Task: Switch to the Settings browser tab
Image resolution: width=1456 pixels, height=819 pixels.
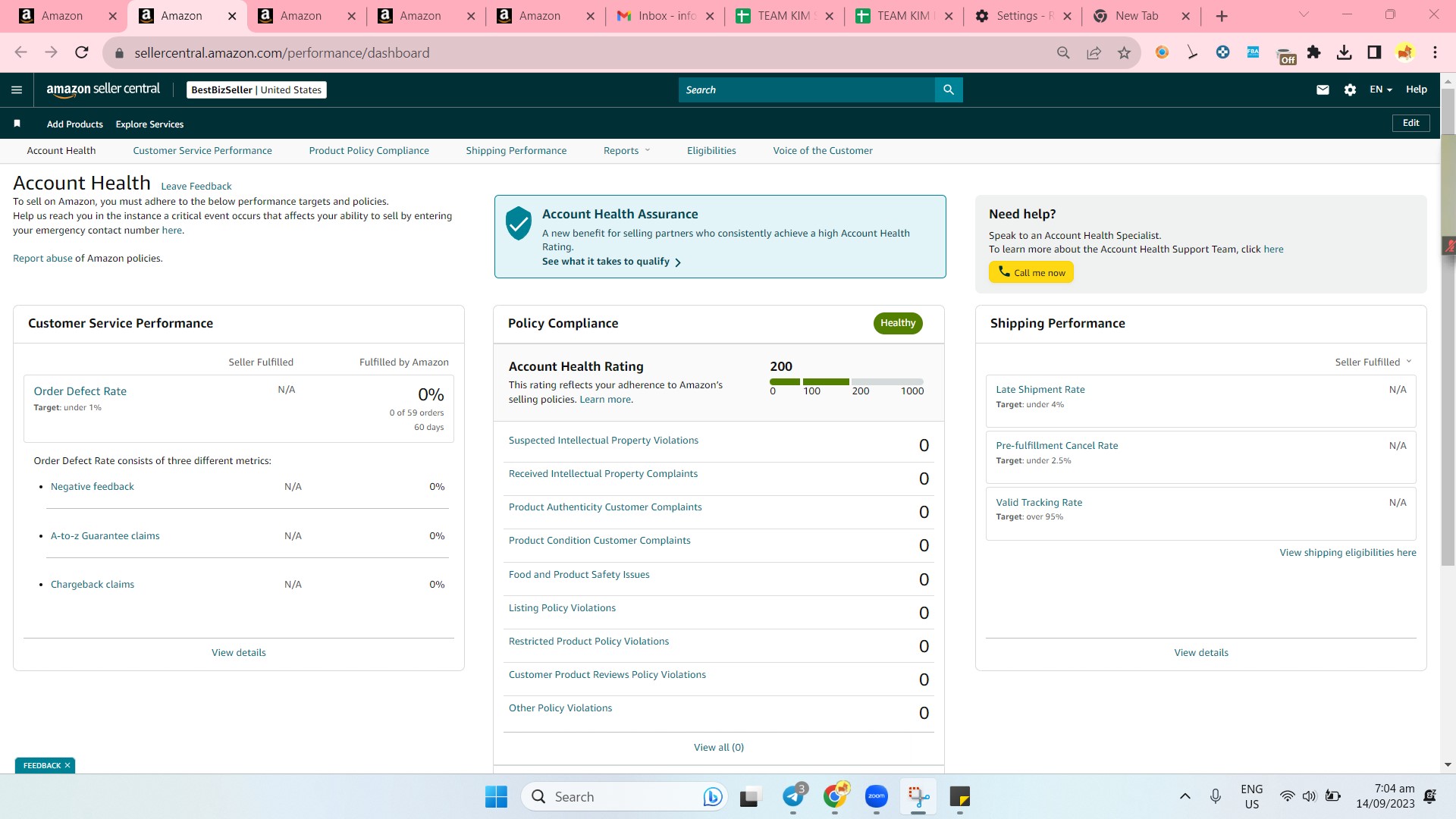Action: (x=1024, y=16)
